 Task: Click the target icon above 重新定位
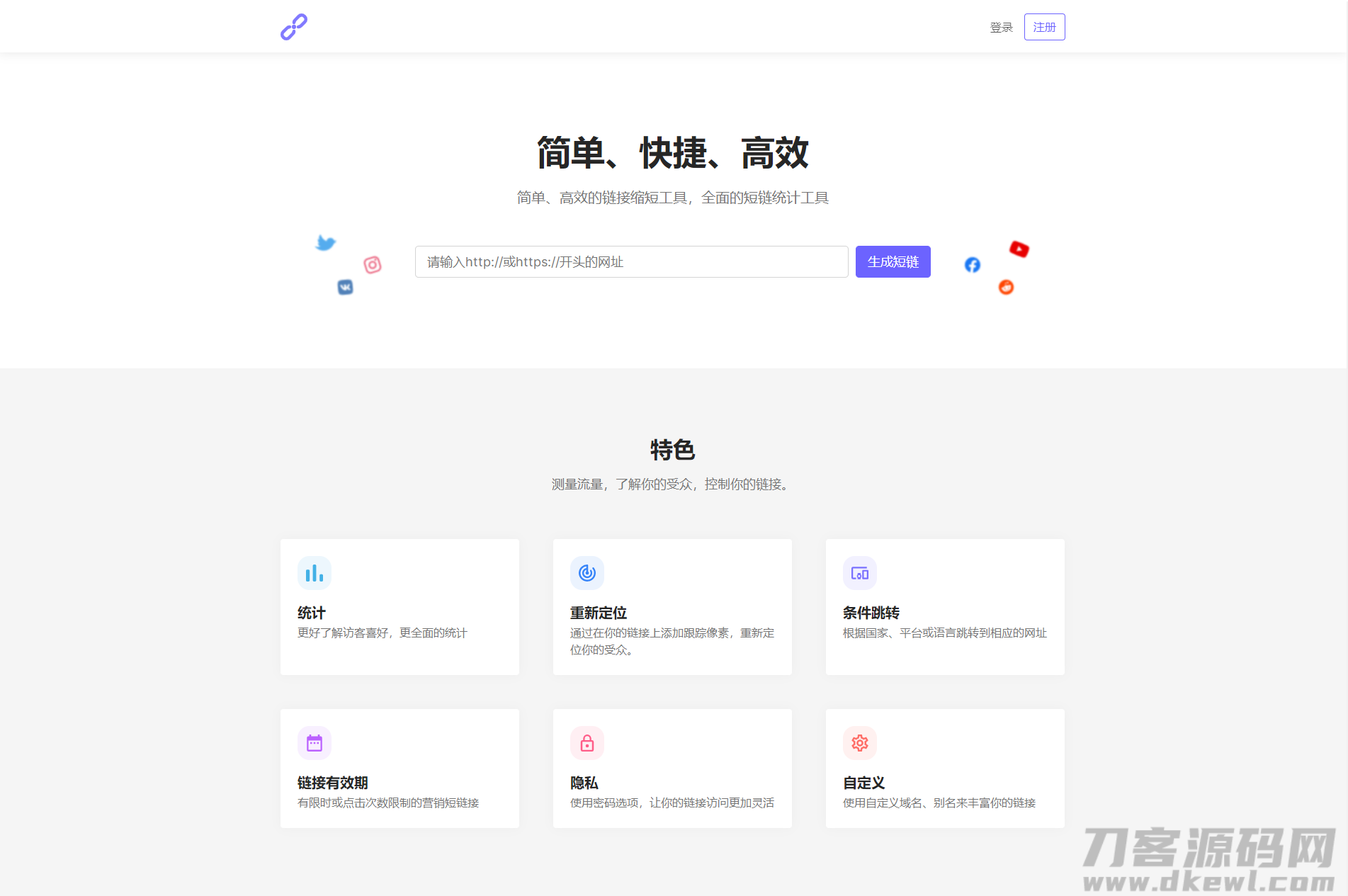[x=587, y=572]
